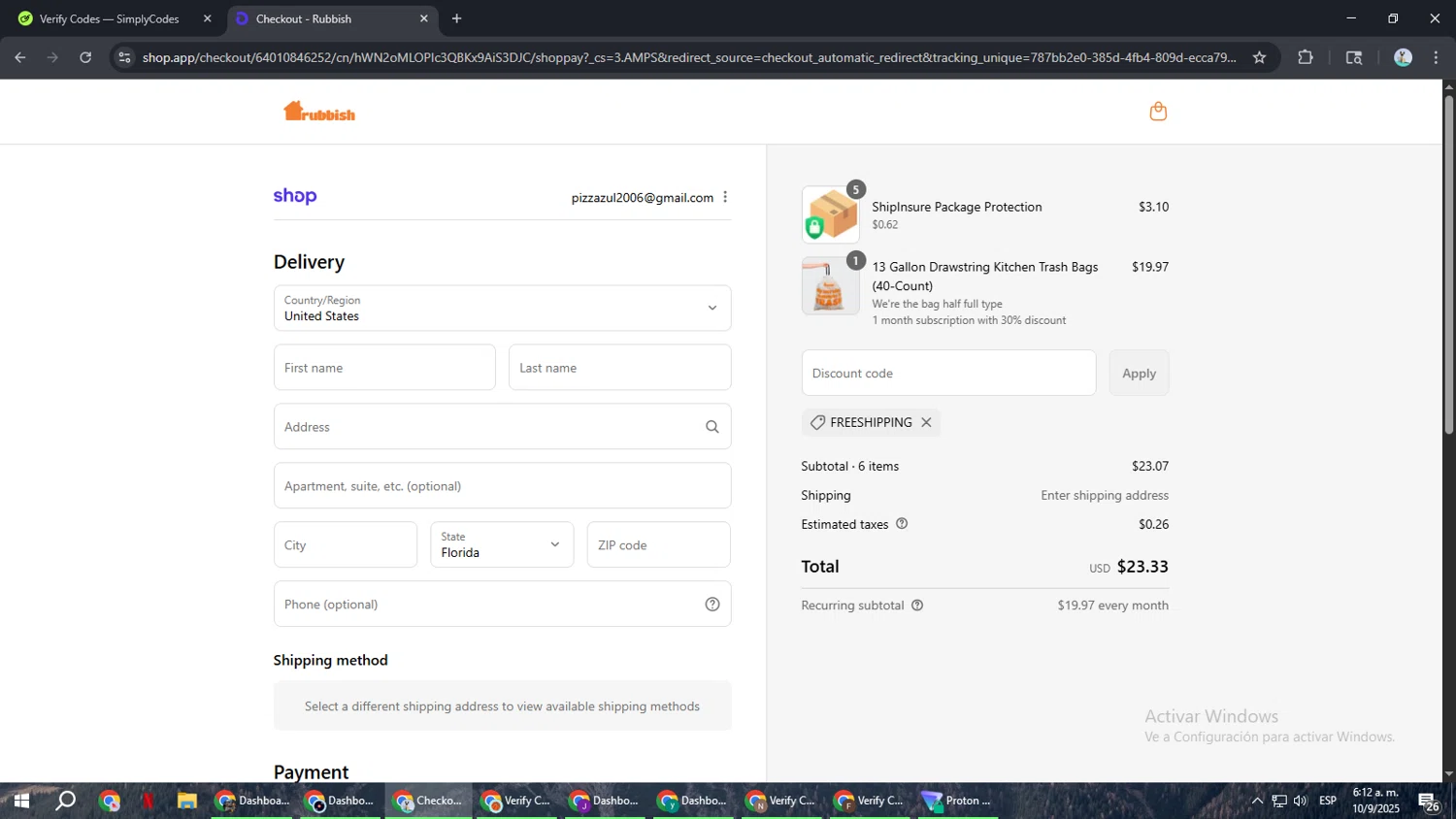
Task: Close the Verify Codes SimplyCodes tab
Action: coord(207,18)
